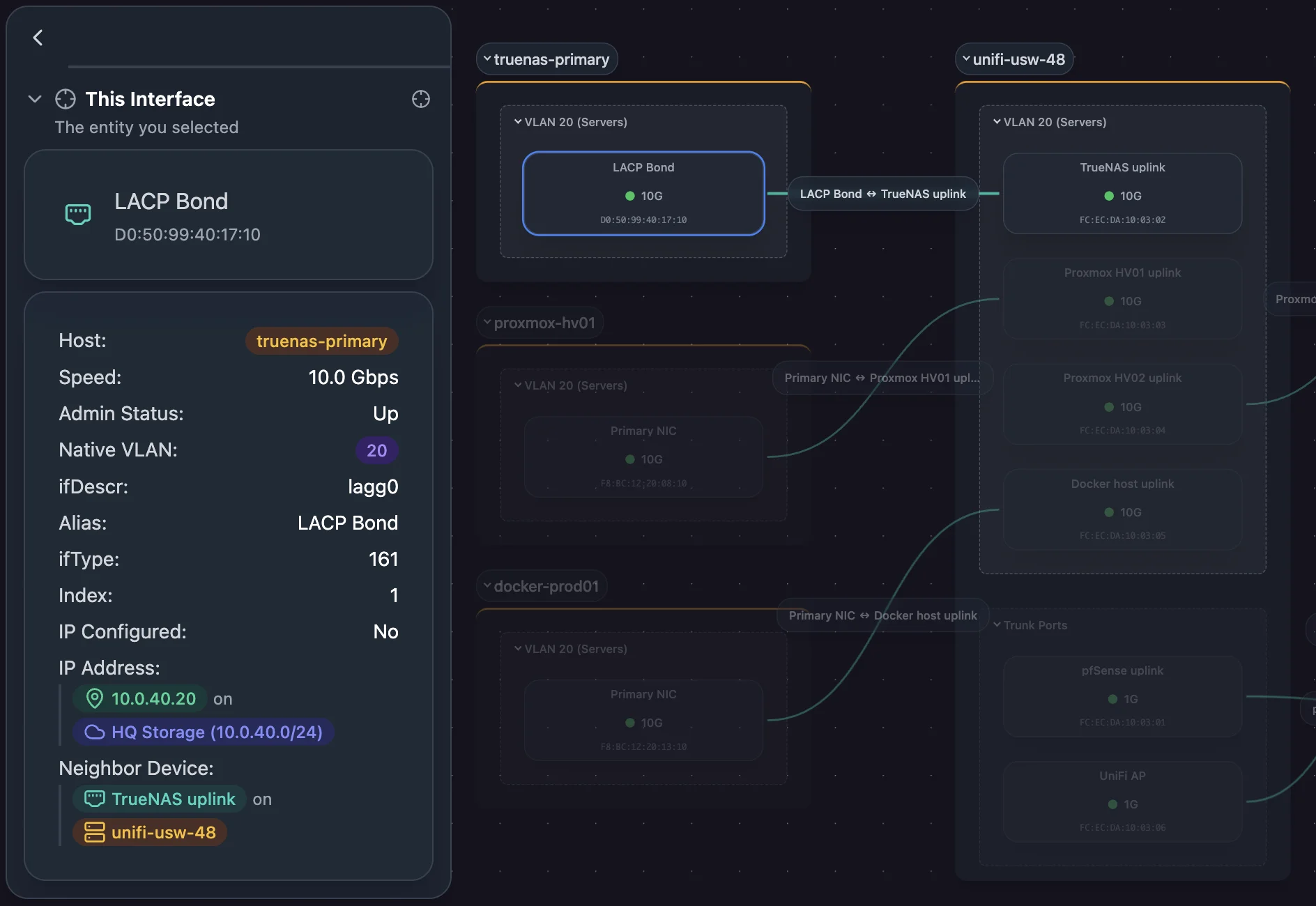Image resolution: width=1316 pixels, height=906 pixels.
Task: Click the green status dot on TrueNAS uplink node
Action: 1109,196
